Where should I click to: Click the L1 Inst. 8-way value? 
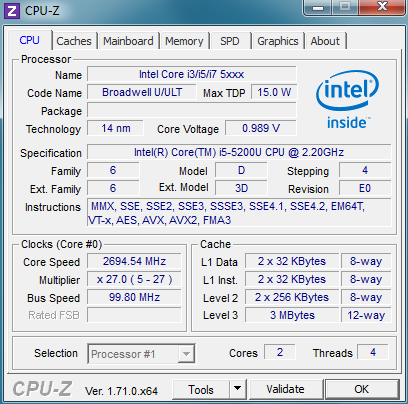(x=366, y=279)
